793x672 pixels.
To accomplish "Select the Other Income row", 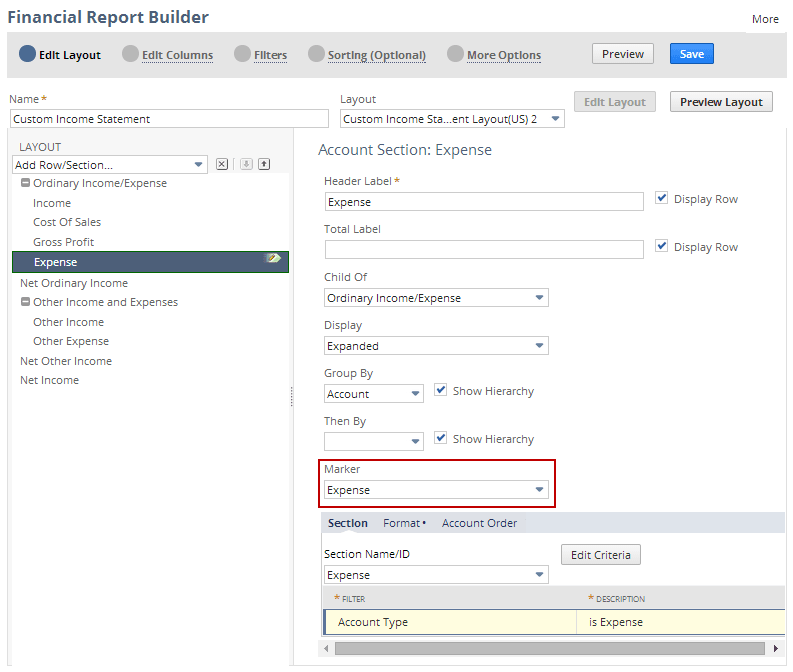I will click(x=68, y=322).
